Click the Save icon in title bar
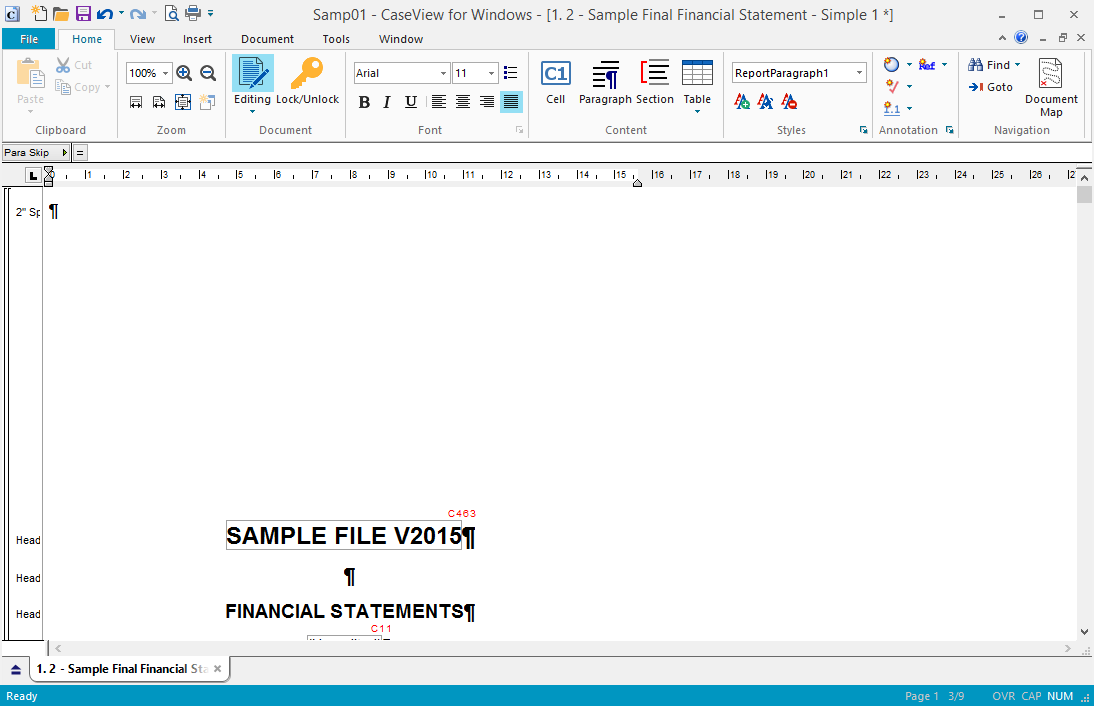Viewport: 1094px width, 706px height. point(83,13)
